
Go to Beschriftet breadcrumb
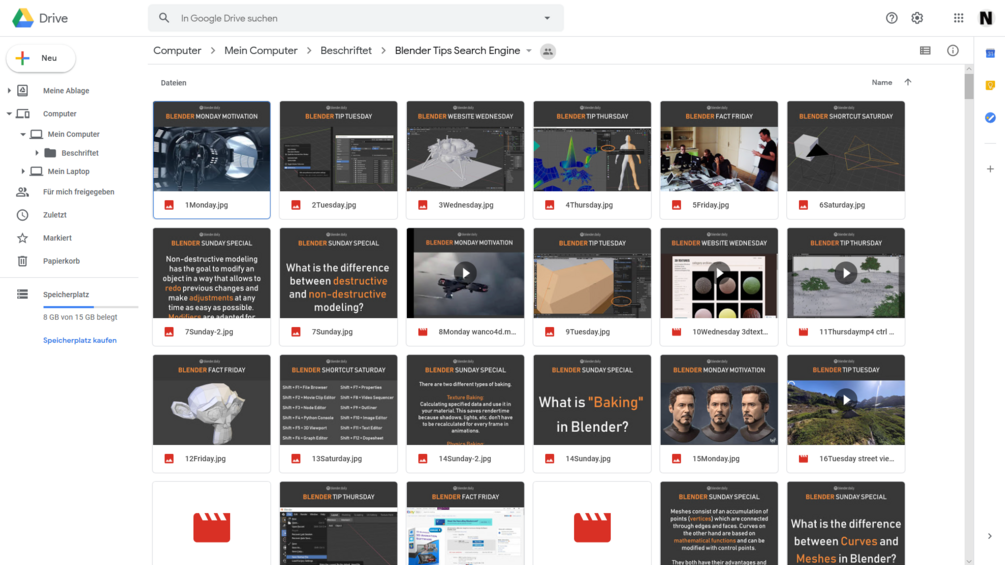pyautogui.click(x=345, y=51)
